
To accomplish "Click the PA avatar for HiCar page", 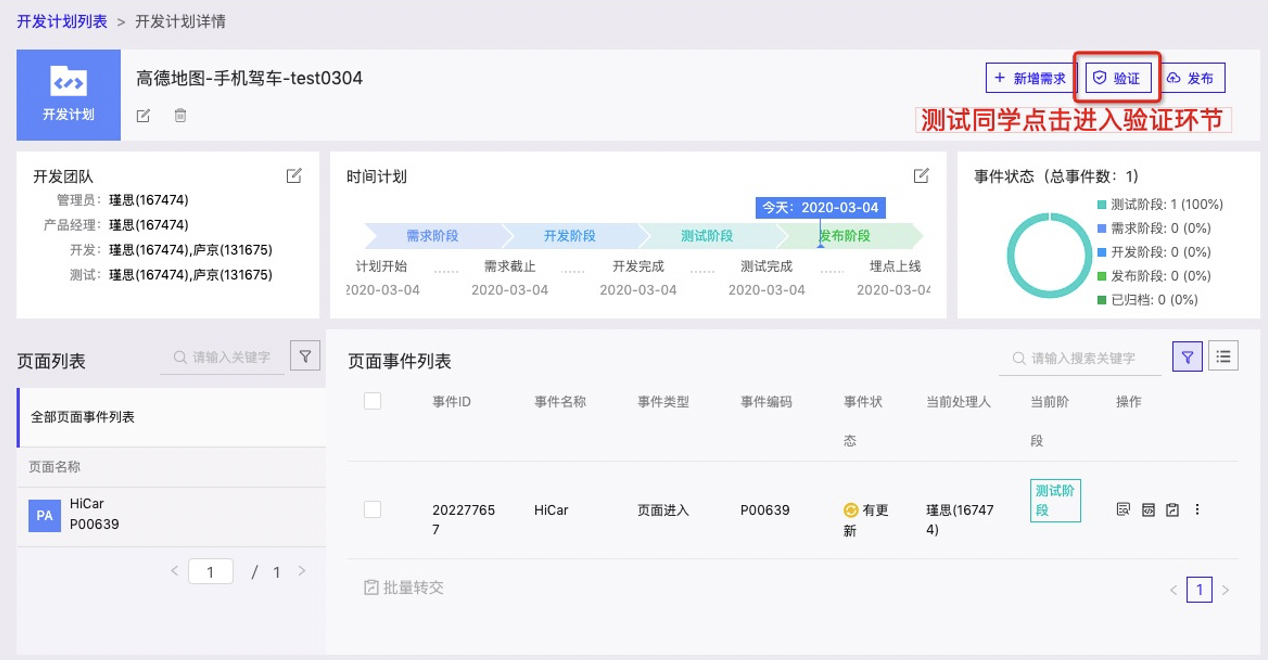I will tap(44, 515).
